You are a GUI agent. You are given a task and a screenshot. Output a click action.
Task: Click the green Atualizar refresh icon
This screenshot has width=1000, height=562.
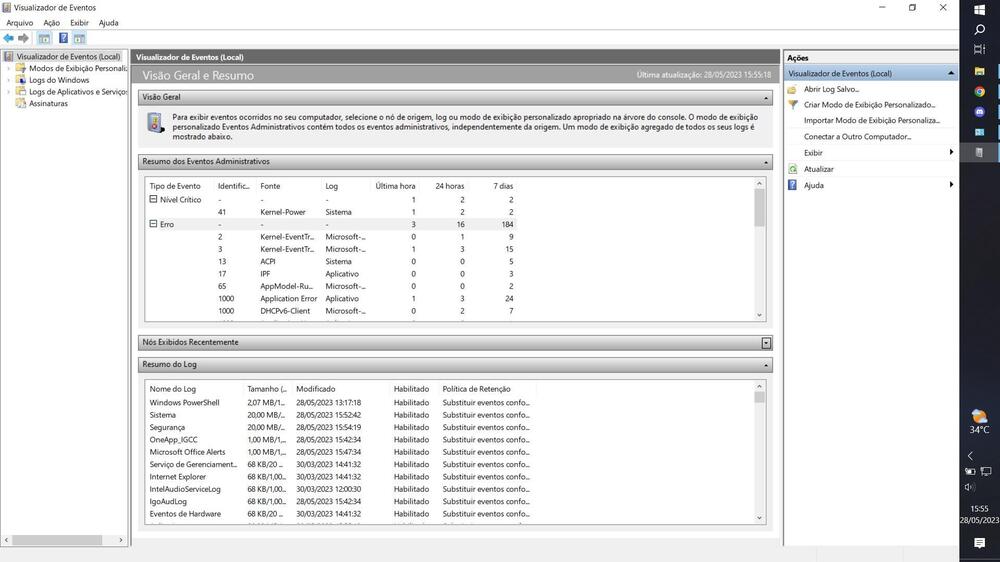coord(792,169)
